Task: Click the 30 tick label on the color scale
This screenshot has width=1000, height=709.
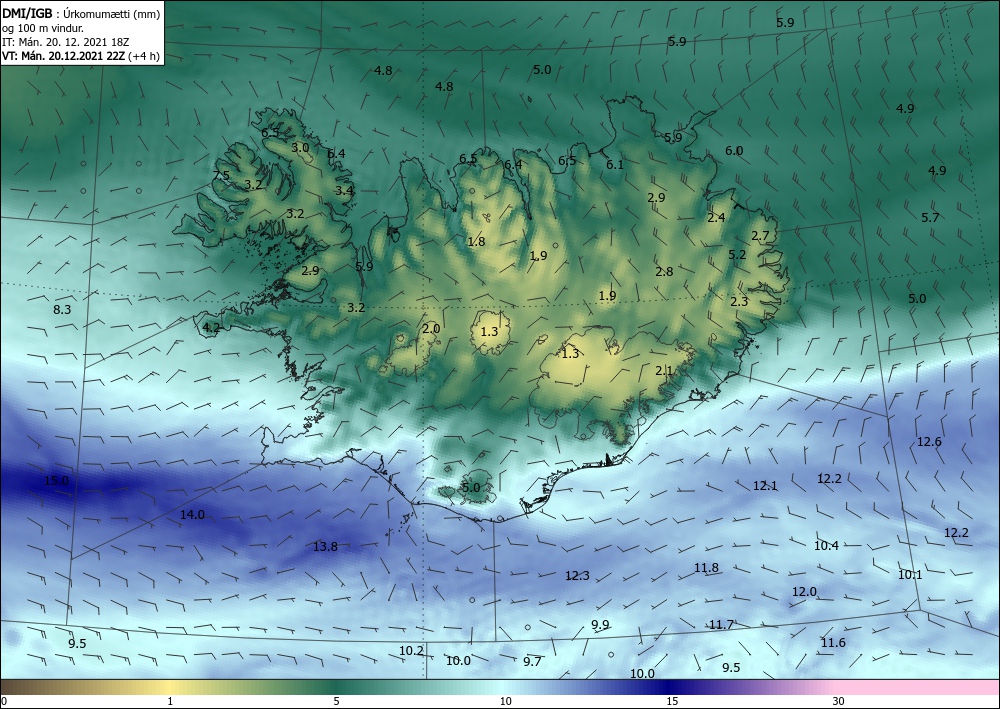Action: pos(838,701)
